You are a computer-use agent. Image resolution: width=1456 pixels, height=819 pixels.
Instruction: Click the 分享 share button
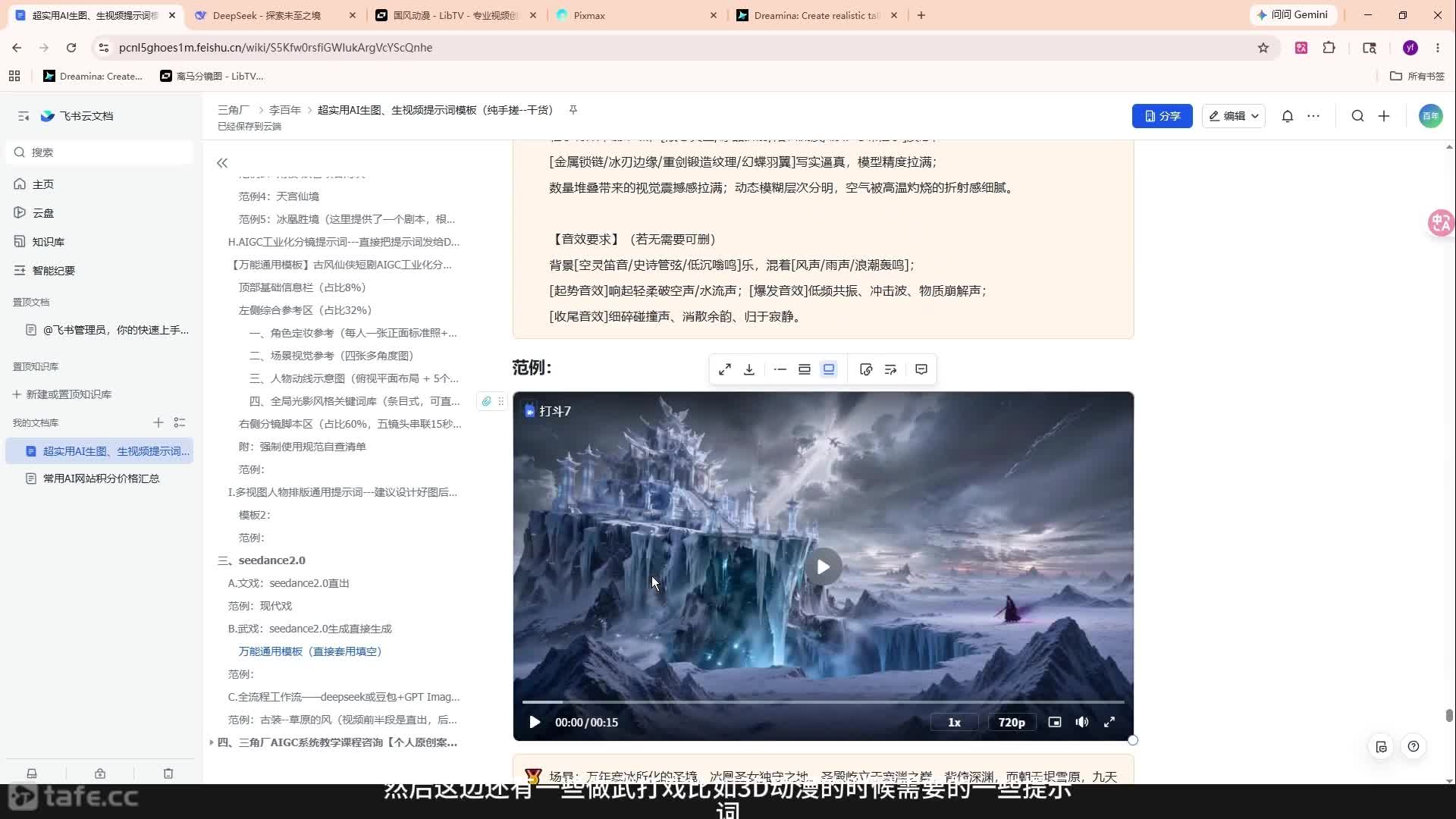coord(1162,116)
